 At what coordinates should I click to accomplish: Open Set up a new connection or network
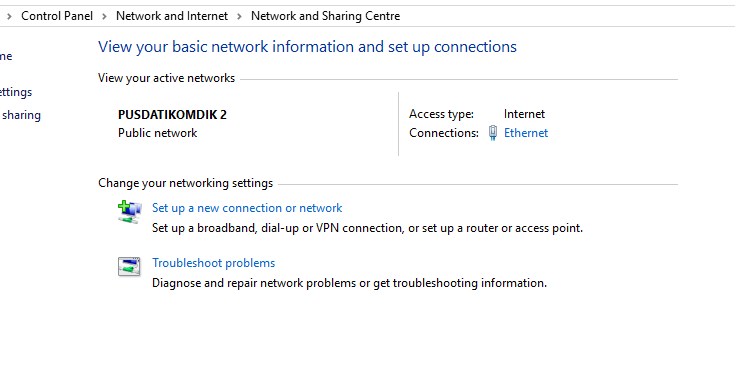click(x=247, y=208)
